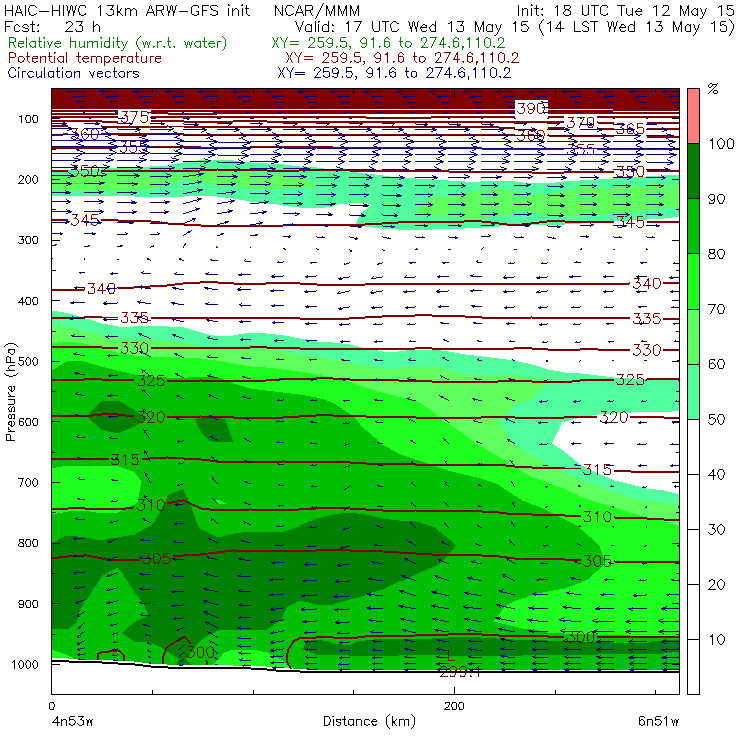This screenshot has height=740, width=740.
Task: Select the '375' contour label
Action: click(135, 117)
